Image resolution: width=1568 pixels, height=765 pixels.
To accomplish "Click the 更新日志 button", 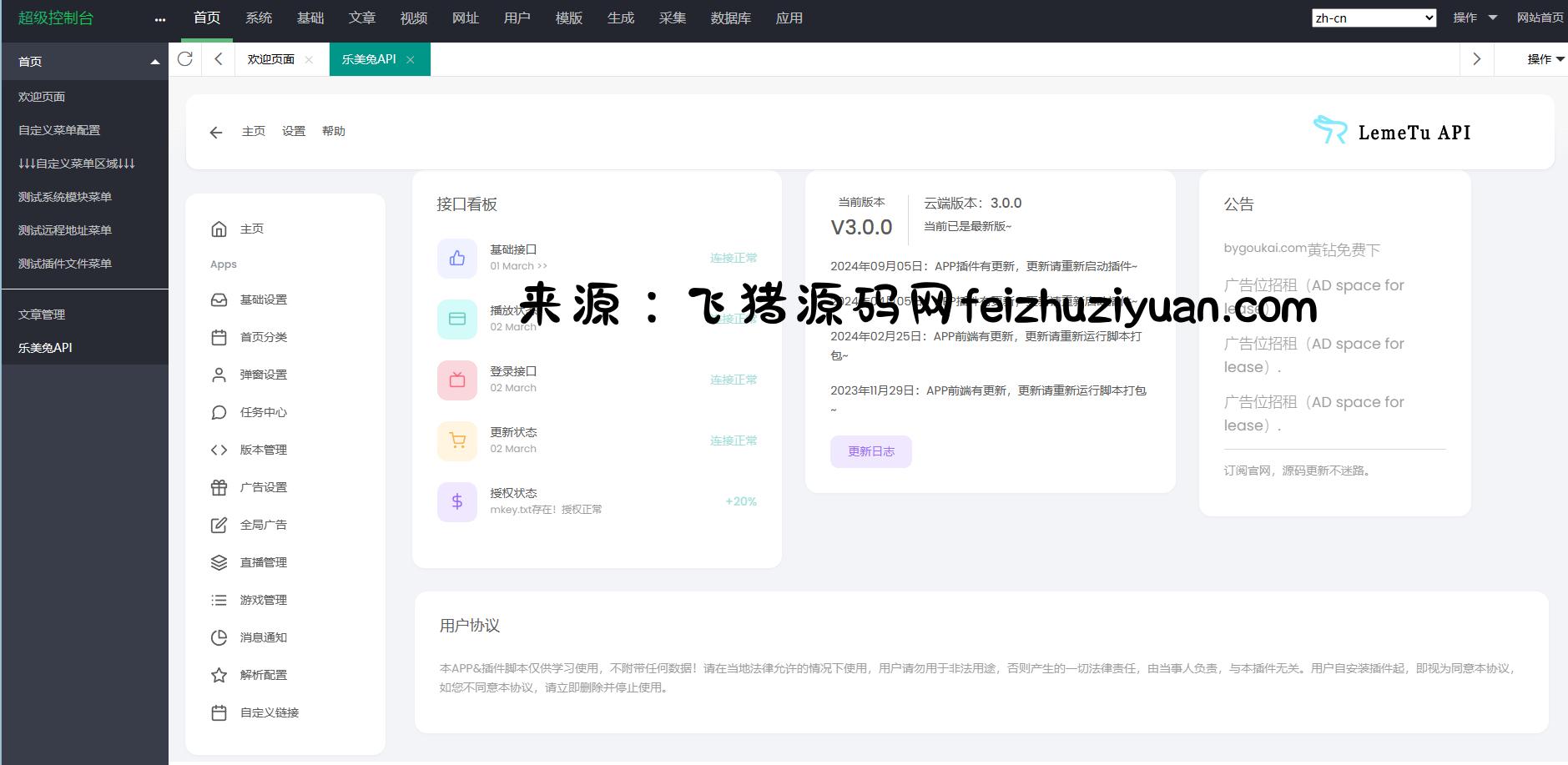I will tap(870, 451).
